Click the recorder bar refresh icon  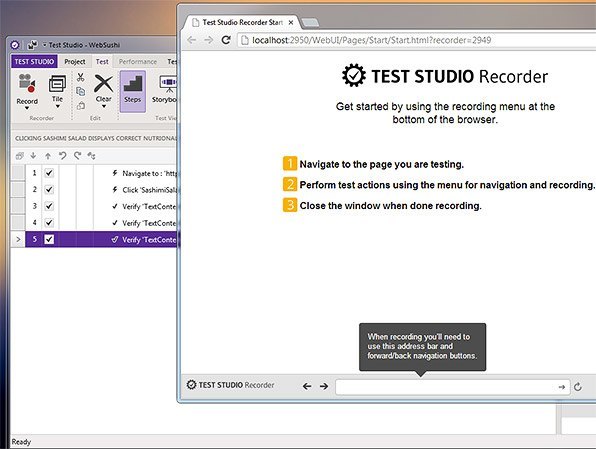(x=578, y=387)
